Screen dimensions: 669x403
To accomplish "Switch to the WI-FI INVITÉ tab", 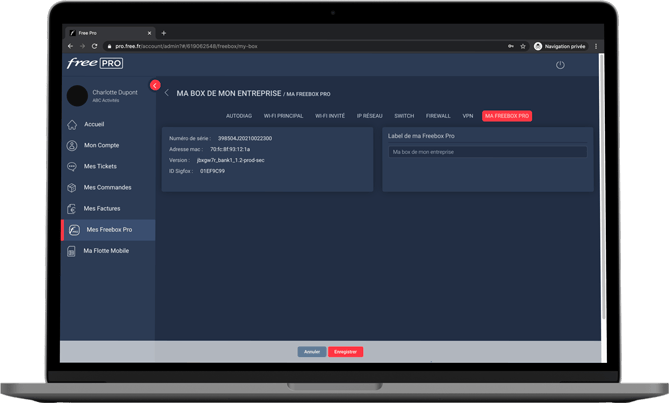I will (x=330, y=116).
